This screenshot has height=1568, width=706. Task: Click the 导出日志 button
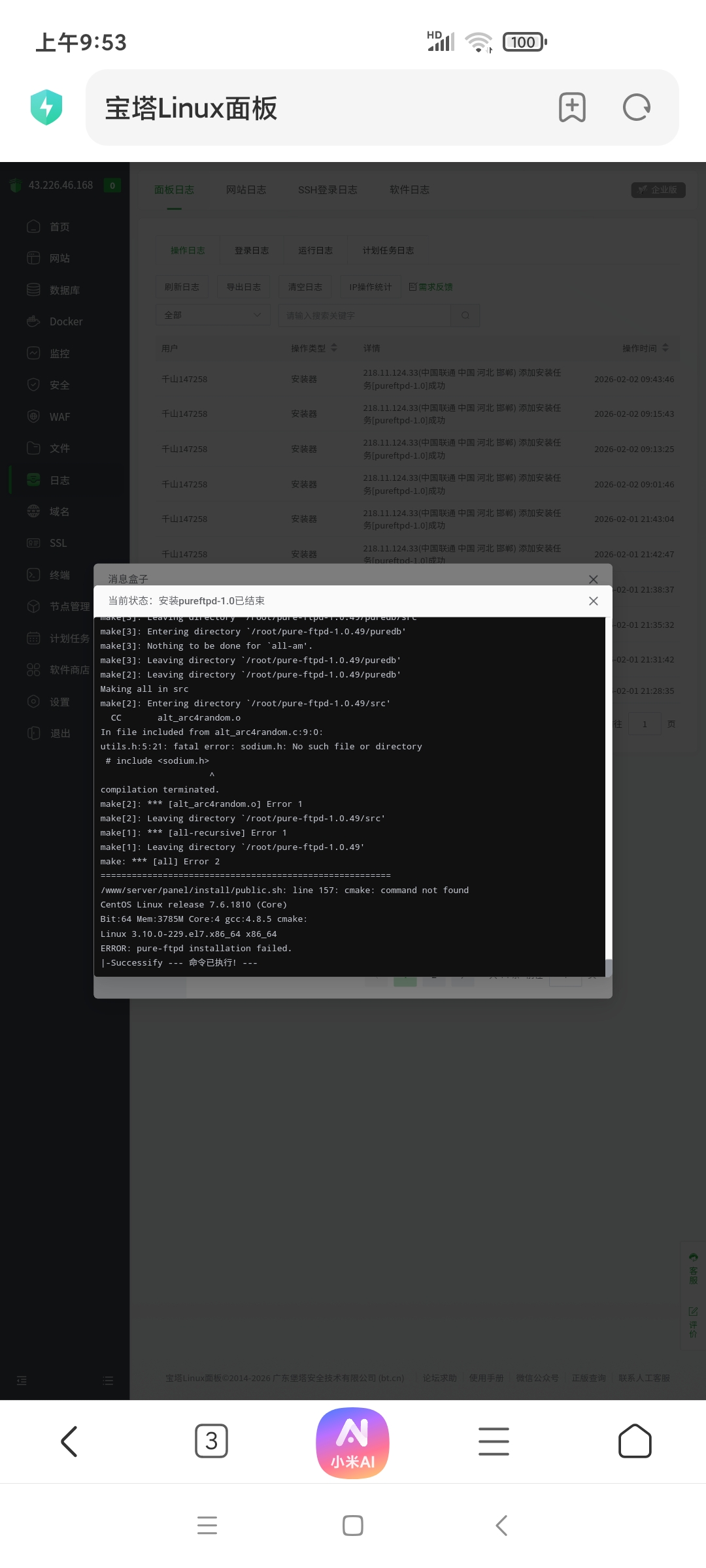coord(243,287)
